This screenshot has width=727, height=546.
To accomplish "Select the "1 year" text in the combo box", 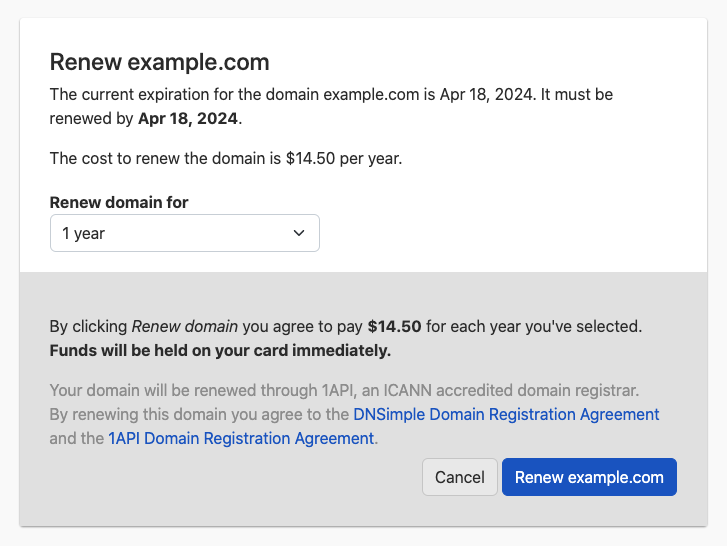I will pyautogui.click(x=84, y=233).
